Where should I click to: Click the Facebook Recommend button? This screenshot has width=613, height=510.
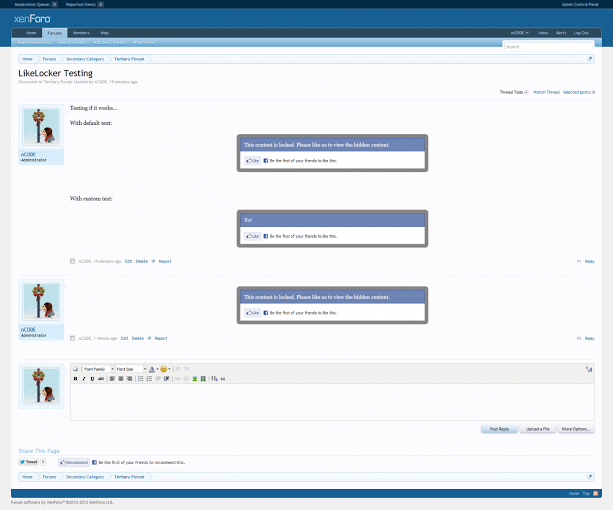coord(74,463)
